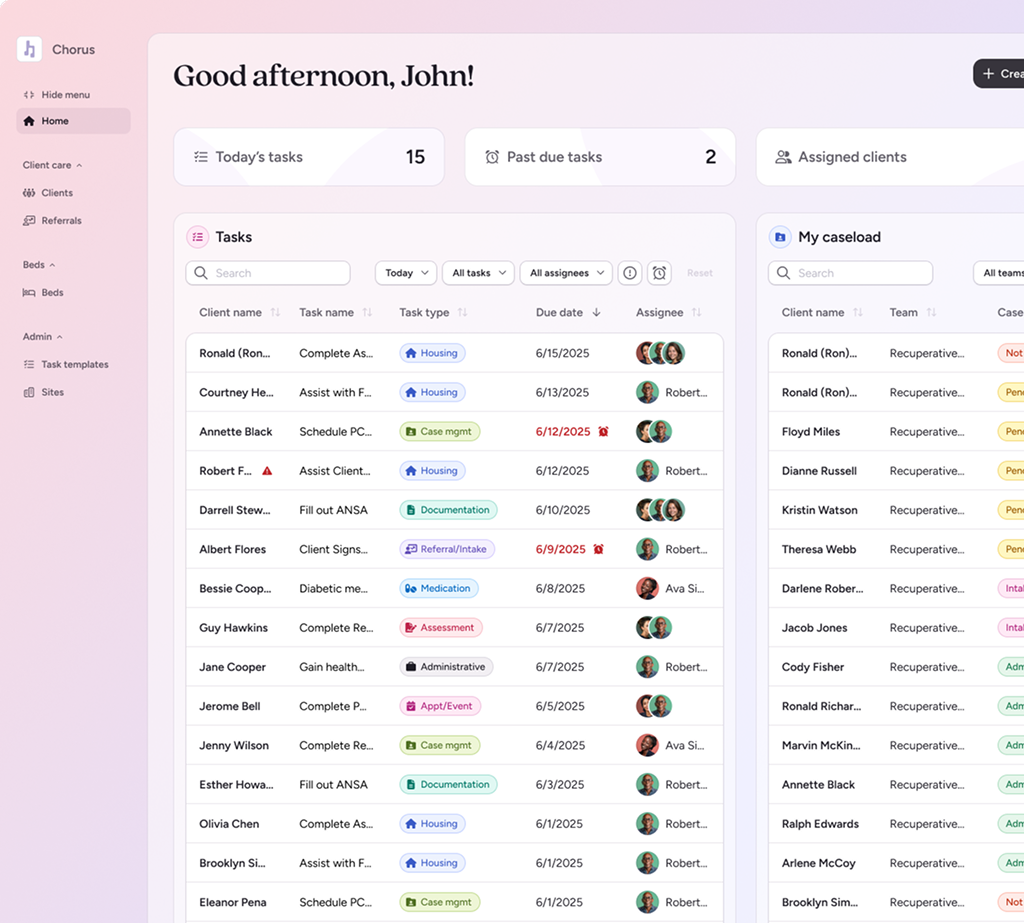Open Floyd Miles in My caseload

811,431
